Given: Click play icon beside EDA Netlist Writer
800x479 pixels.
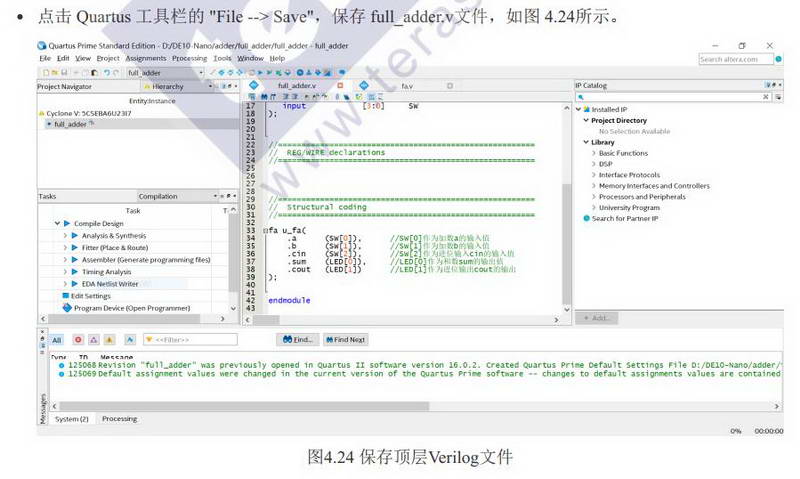Looking at the screenshot, I should pyautogui.click(x=75, y=284).
